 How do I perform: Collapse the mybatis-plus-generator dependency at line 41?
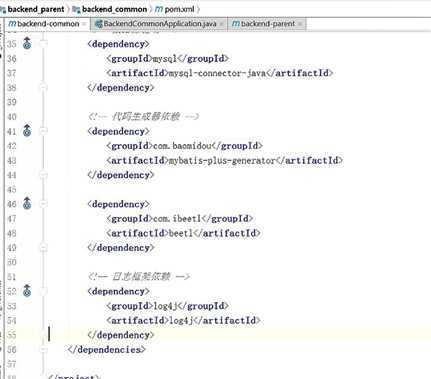pos(43,131)
